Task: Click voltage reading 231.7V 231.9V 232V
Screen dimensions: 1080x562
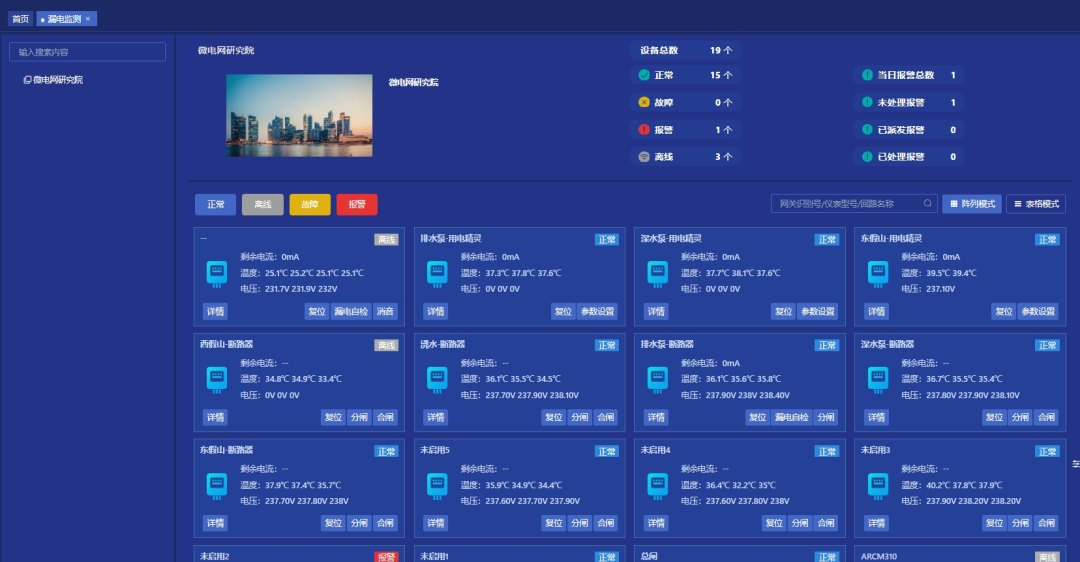Action: click(301, 289)
